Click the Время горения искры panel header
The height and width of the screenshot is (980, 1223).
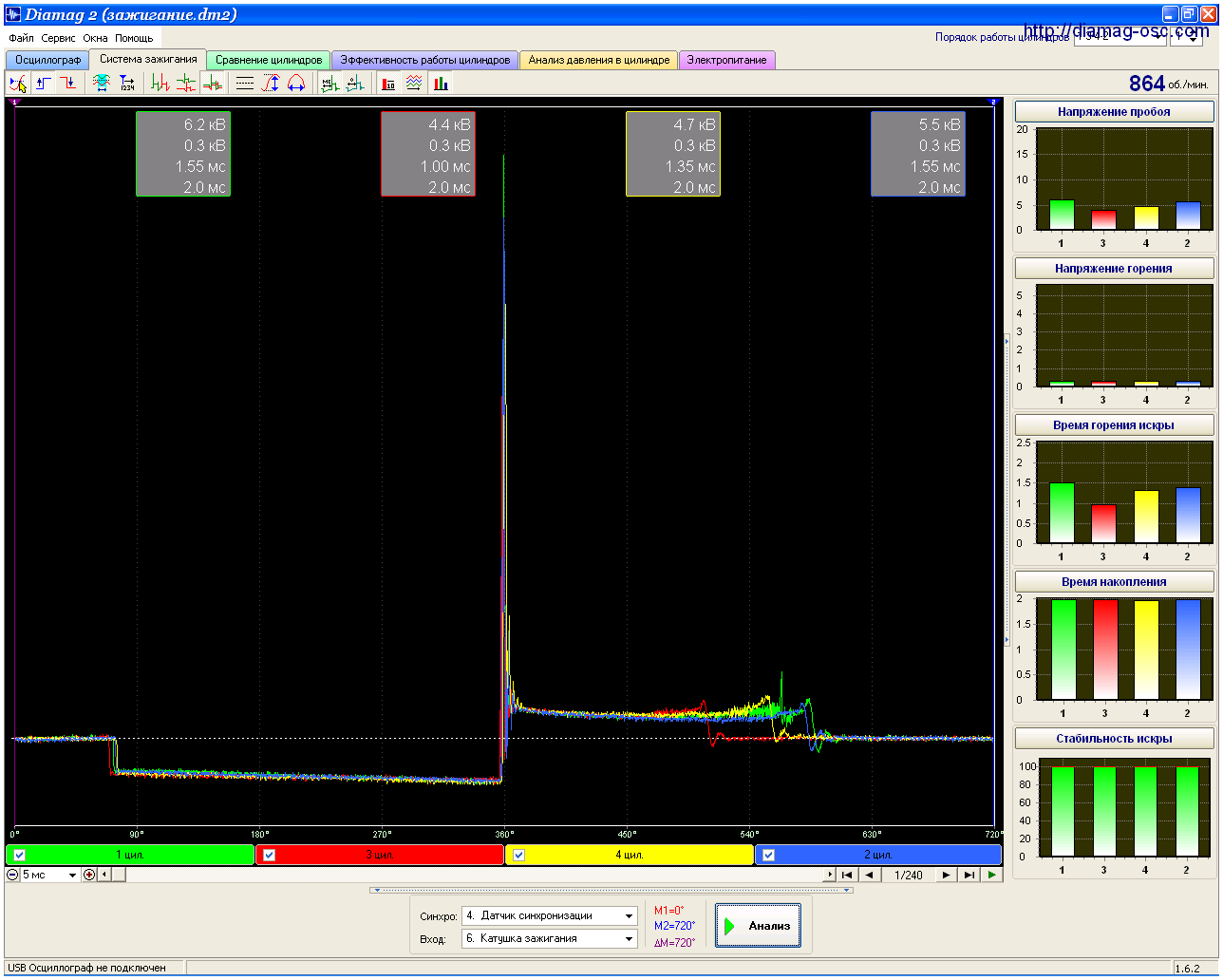pyautogui.click(x=1114, y=425)
